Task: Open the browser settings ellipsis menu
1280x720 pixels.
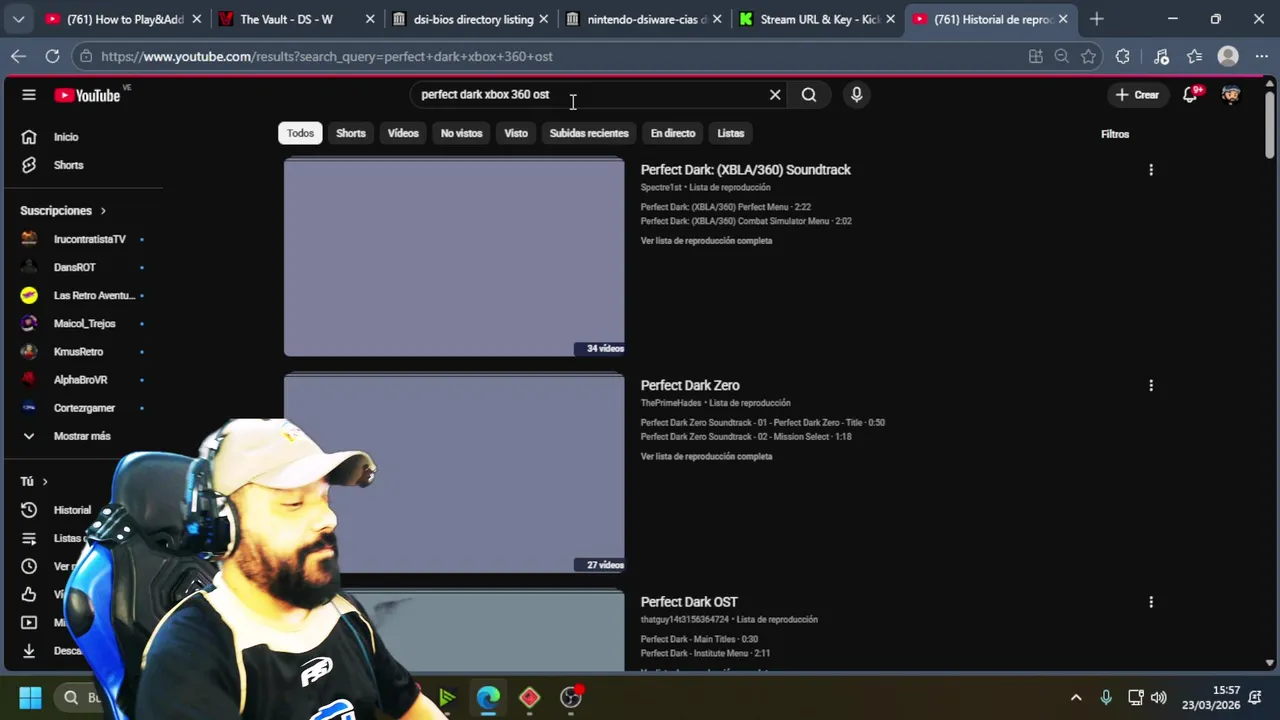Action: coord(1262,57)
